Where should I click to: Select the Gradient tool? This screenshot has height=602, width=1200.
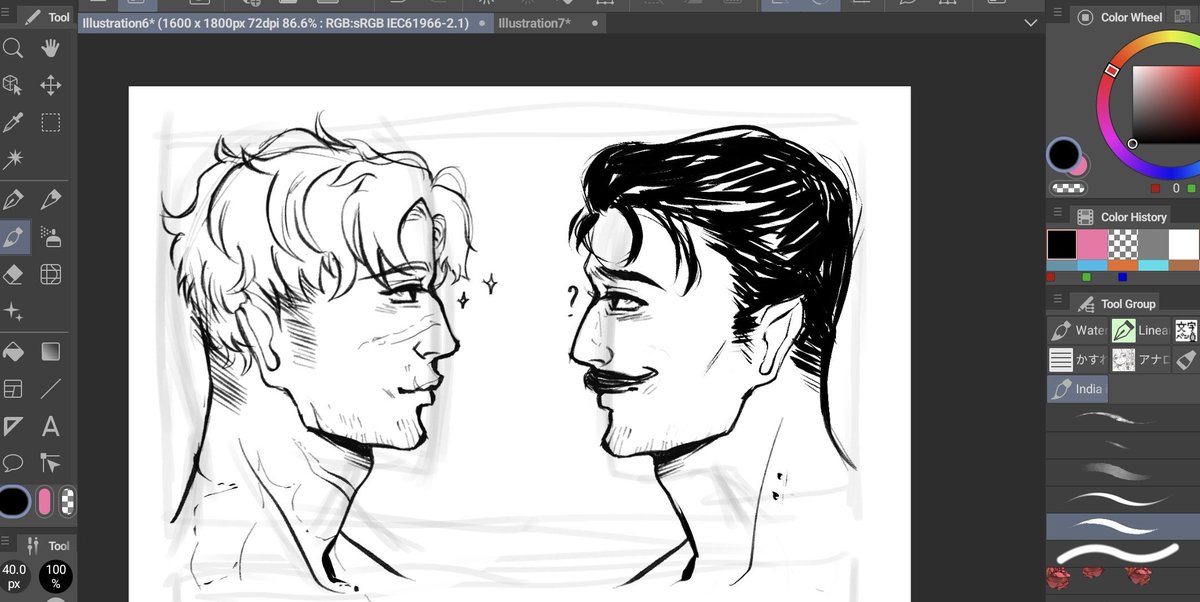click(51, 351)
